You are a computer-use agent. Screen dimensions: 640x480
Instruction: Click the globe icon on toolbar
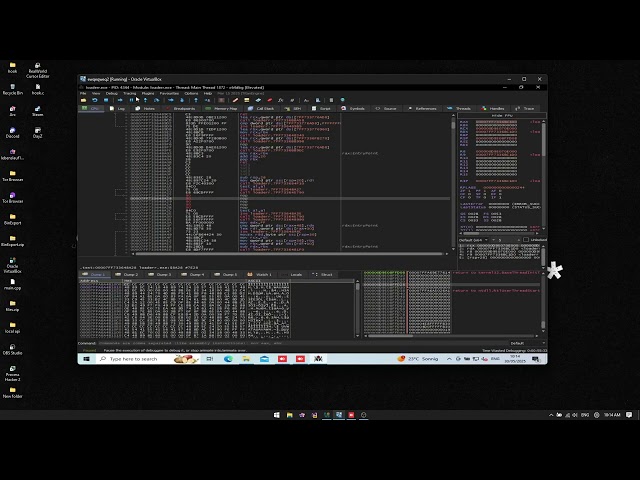342,100
